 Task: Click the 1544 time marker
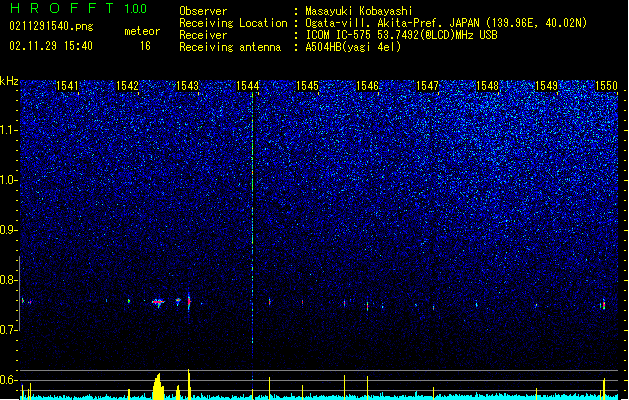(248, 86)
